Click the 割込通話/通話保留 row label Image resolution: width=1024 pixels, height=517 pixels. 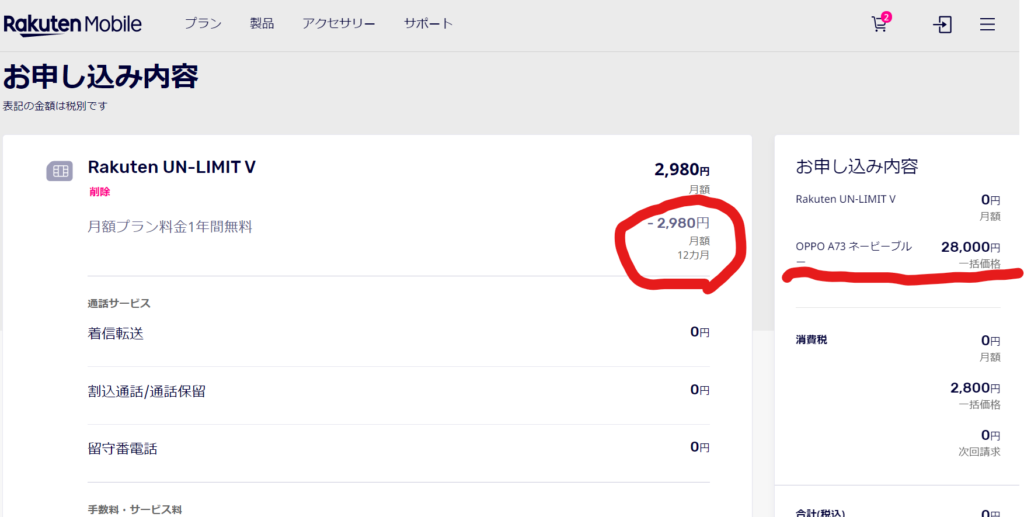click(146, 391)
